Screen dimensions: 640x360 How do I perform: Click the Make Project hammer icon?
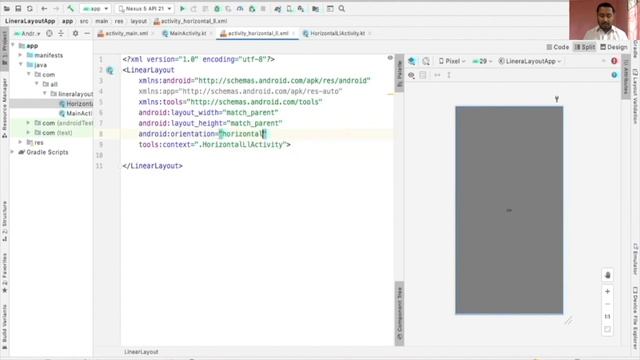tap(71, 9)
